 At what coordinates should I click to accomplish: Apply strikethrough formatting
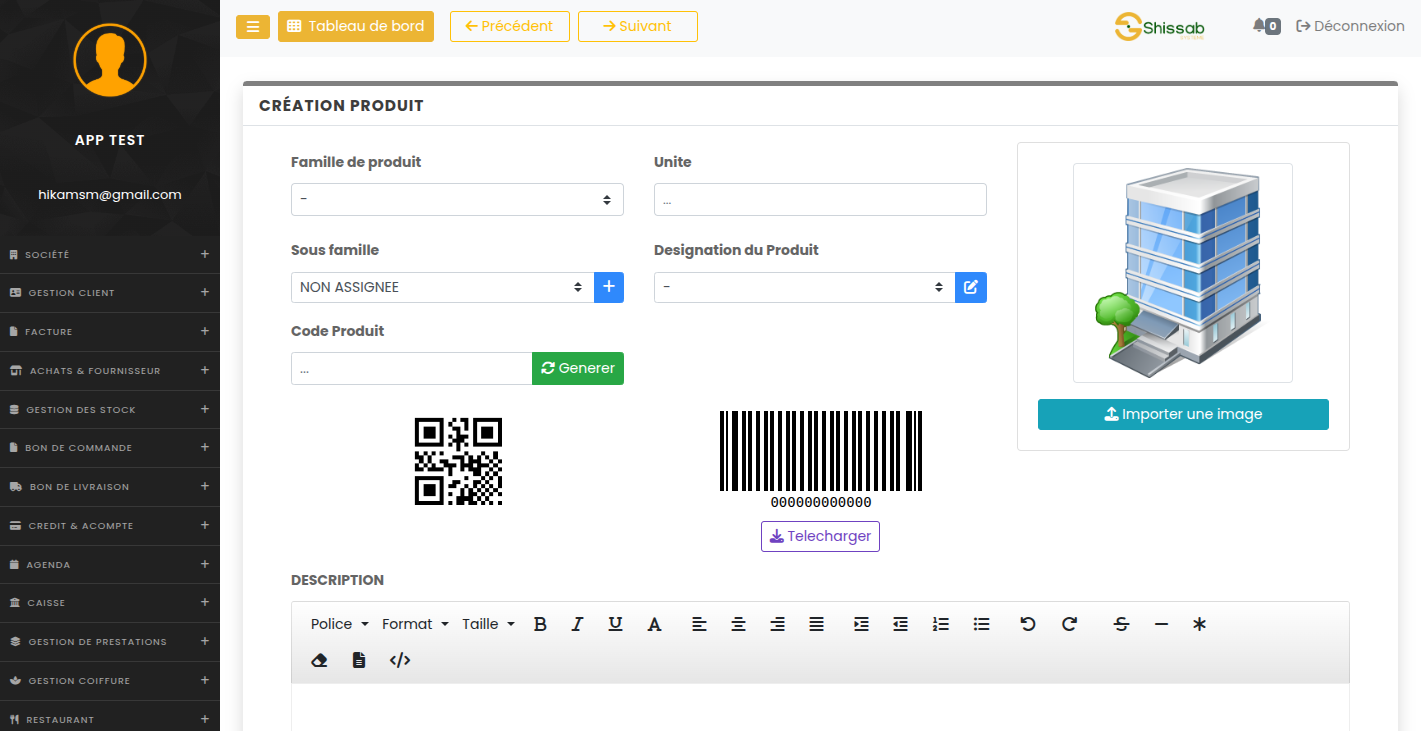pos(1121,624)
